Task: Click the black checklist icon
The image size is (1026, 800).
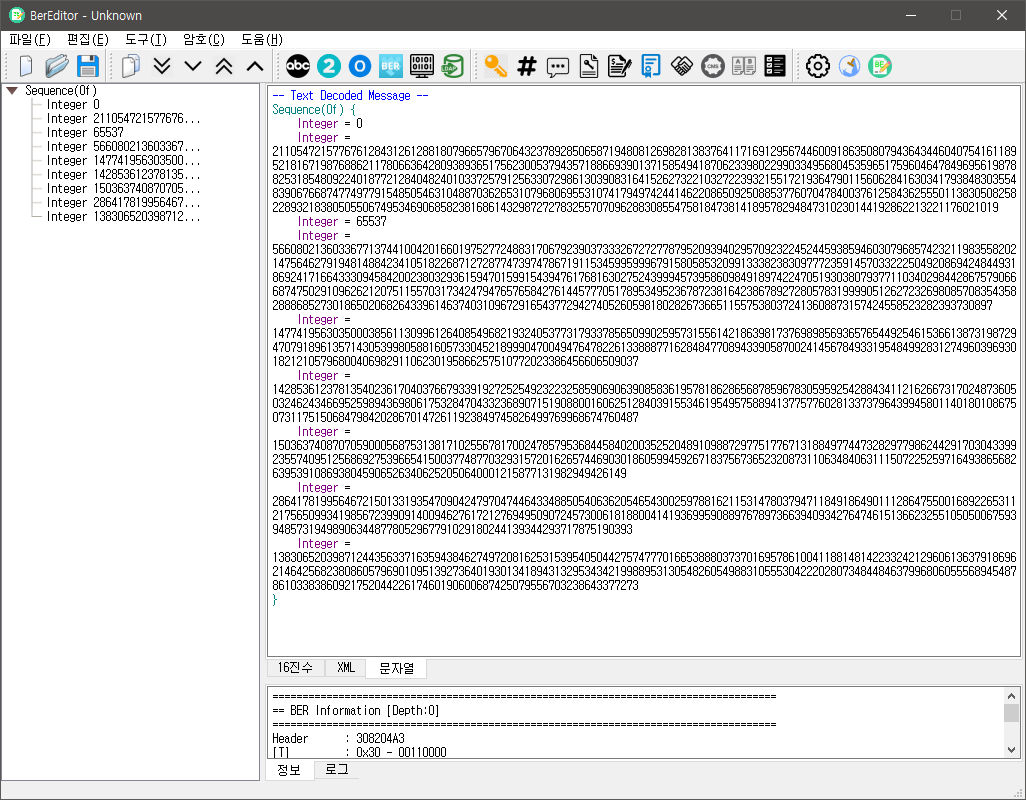Action: tap(775, 66)
